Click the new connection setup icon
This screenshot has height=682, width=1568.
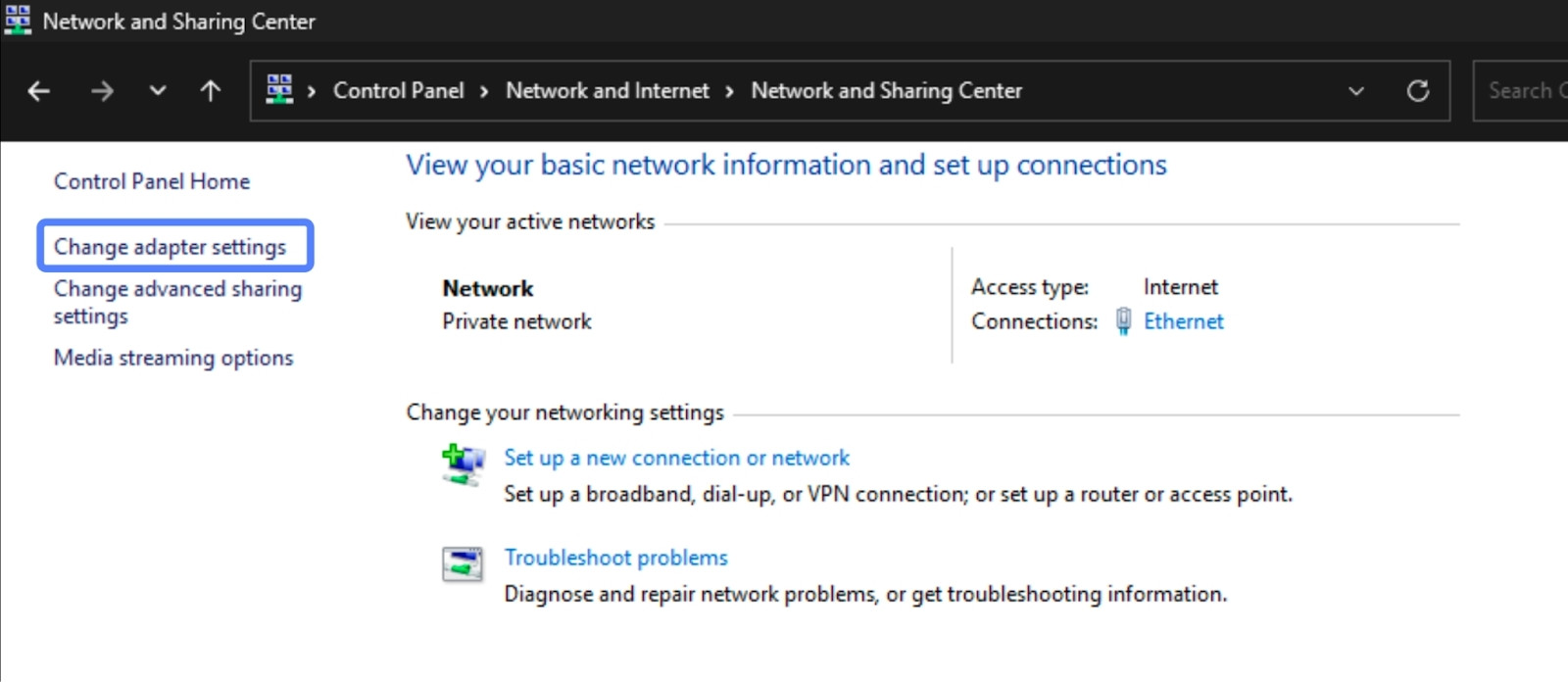point(463,463)
